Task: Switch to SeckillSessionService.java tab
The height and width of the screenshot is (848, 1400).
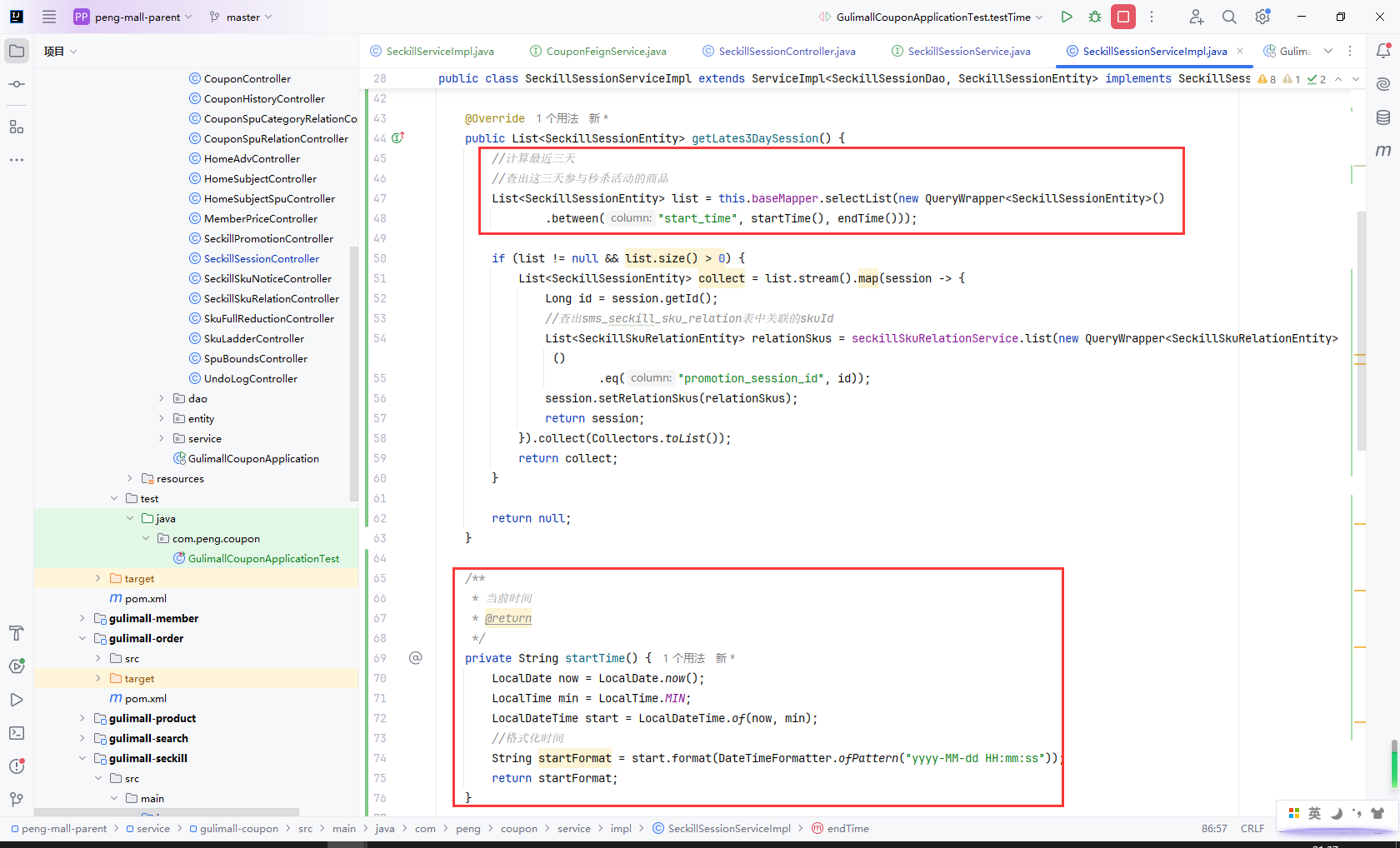Action: (961, 51)
